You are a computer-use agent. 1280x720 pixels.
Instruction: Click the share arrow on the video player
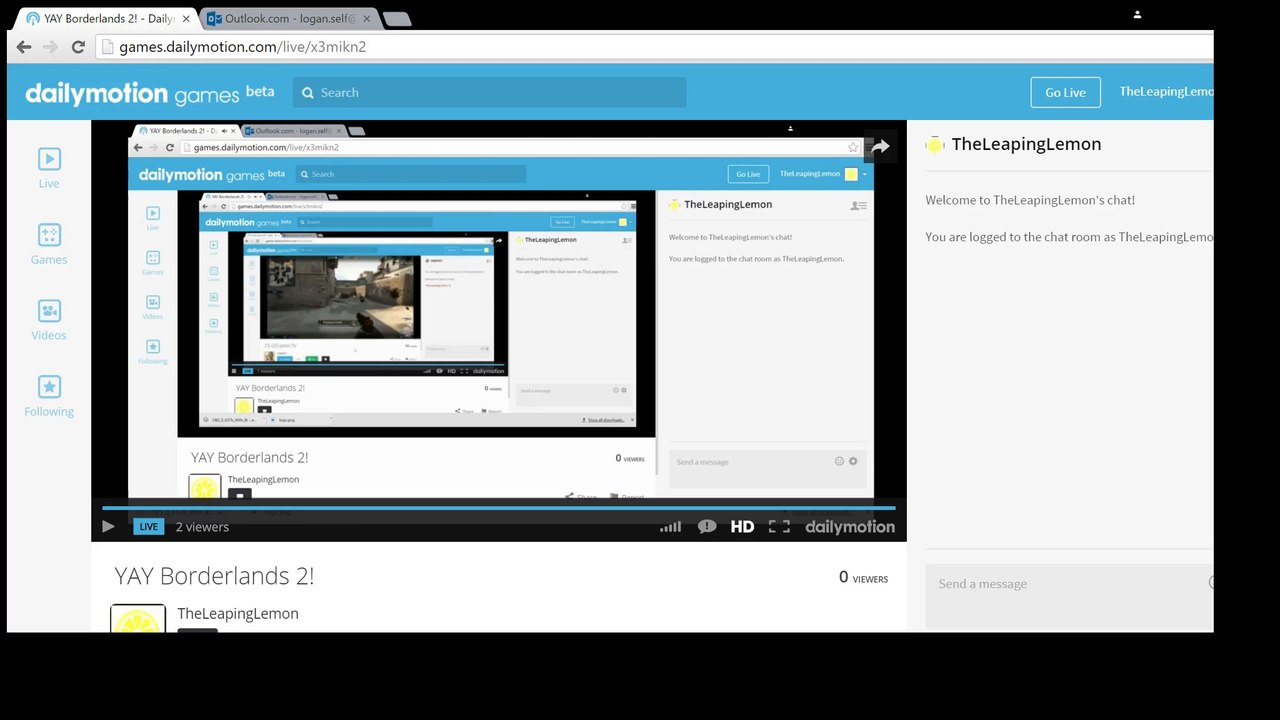pos(880,147)
